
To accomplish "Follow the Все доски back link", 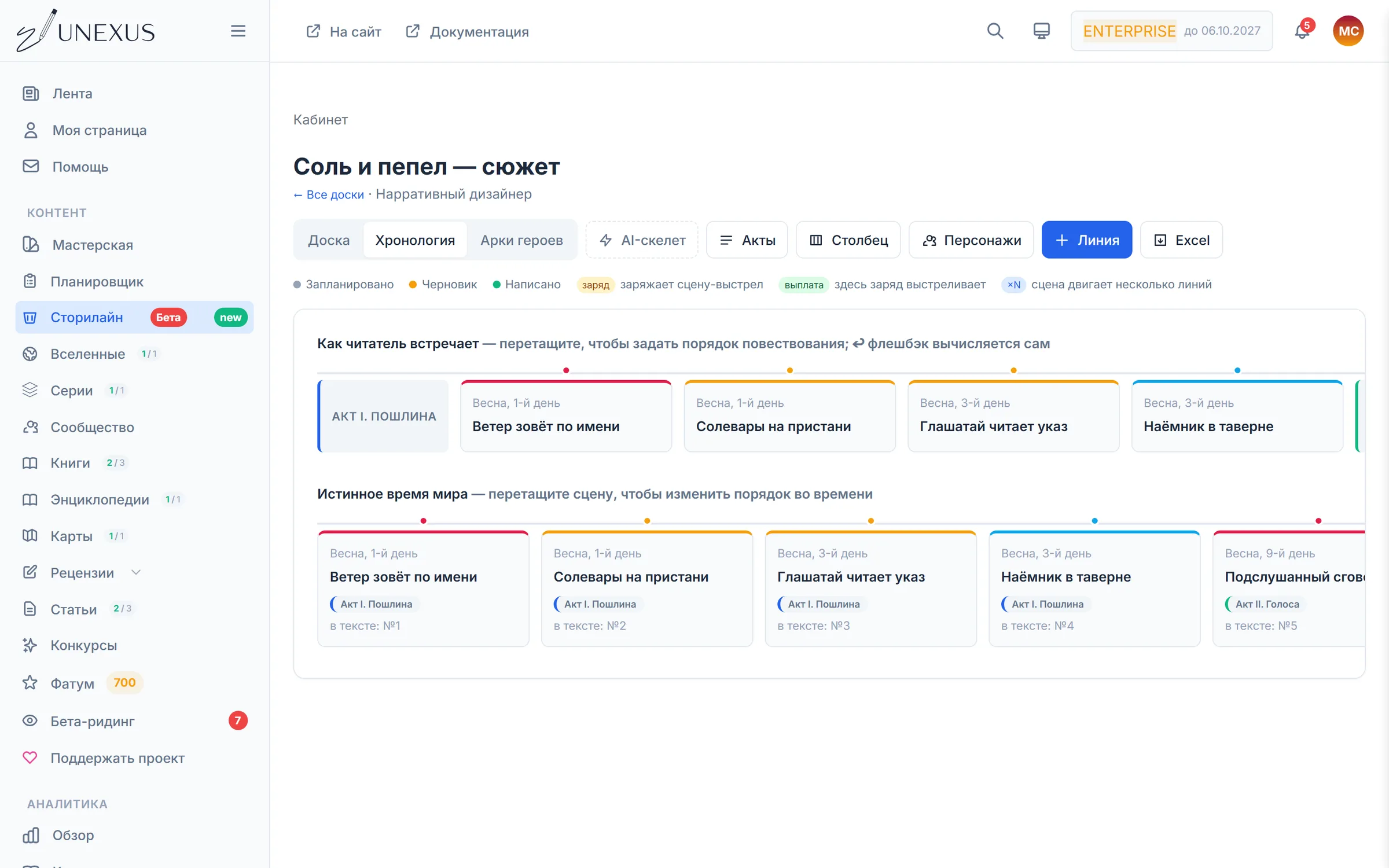I will 329,194.
